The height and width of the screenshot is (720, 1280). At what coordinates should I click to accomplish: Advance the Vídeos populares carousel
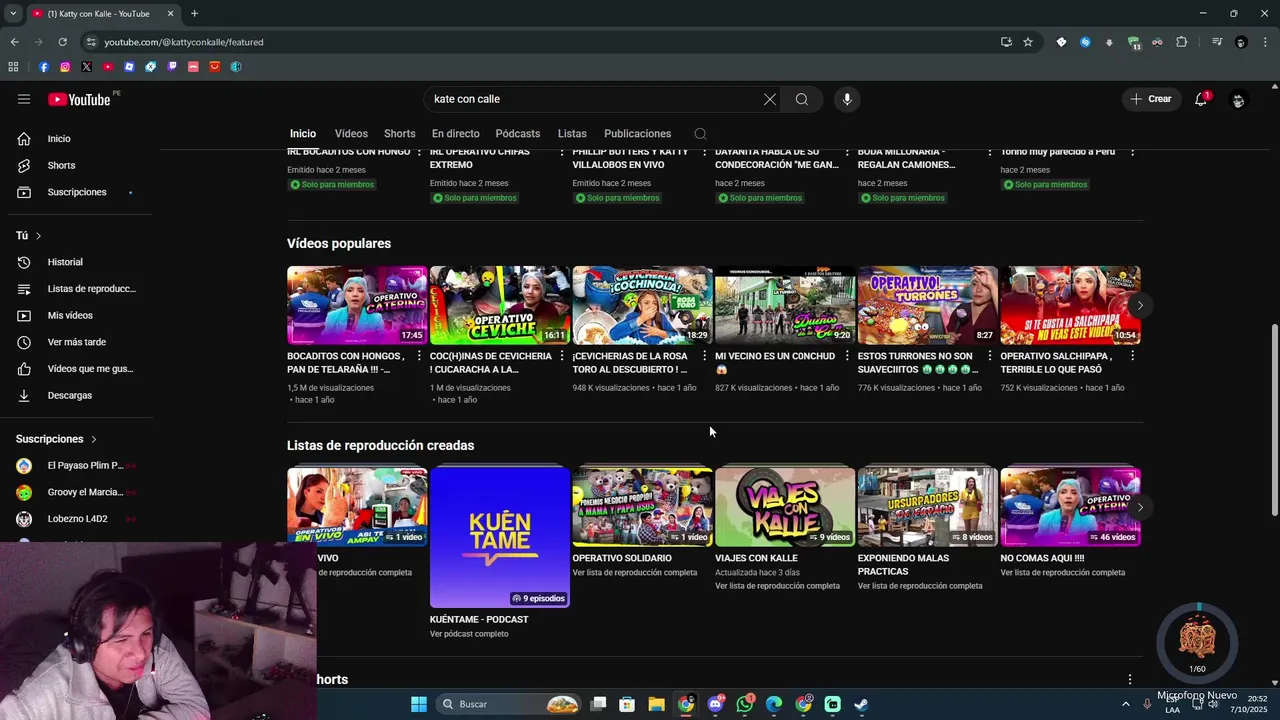1140,305
